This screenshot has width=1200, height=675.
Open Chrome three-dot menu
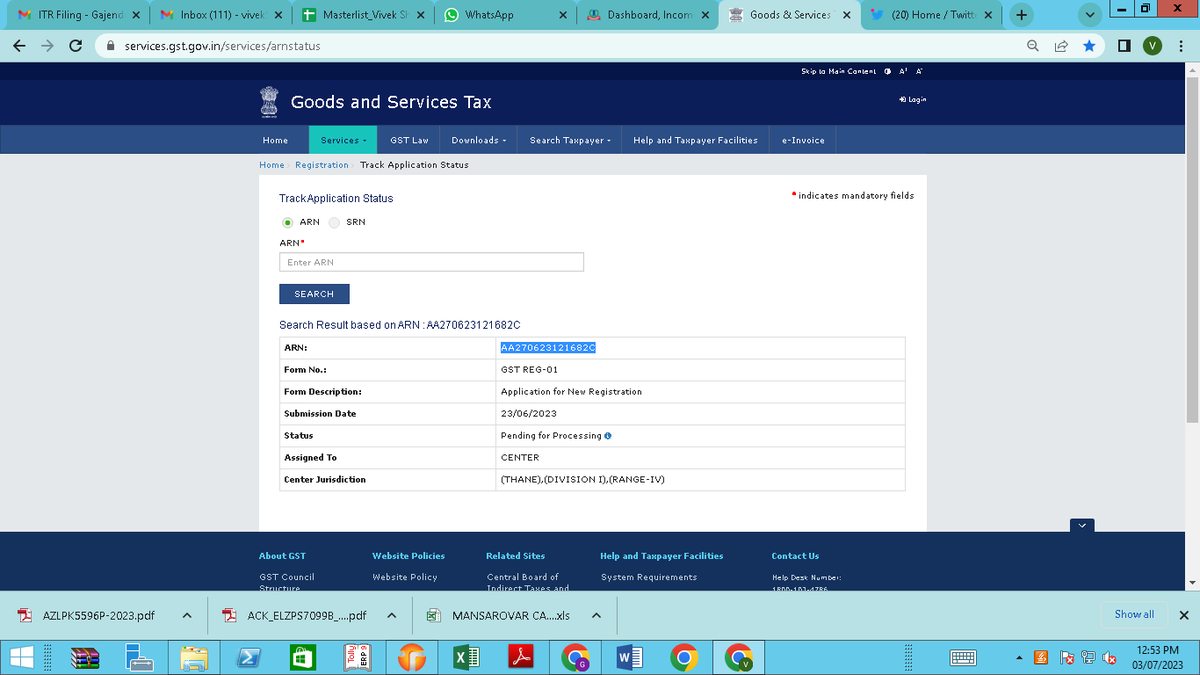click(x=1181, y=46)
